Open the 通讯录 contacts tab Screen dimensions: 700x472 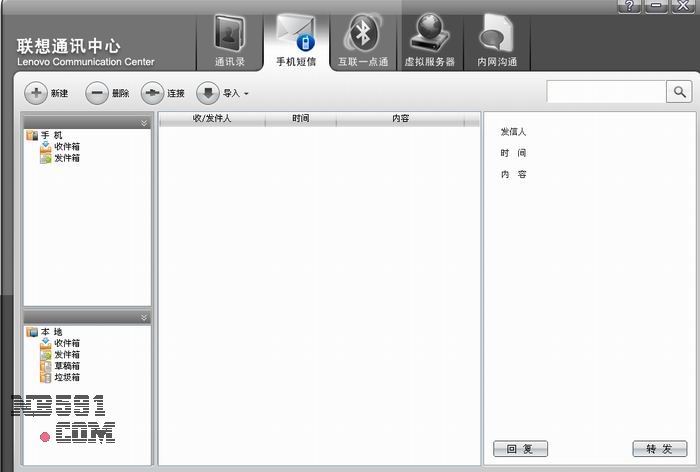[x=229, y=42]
